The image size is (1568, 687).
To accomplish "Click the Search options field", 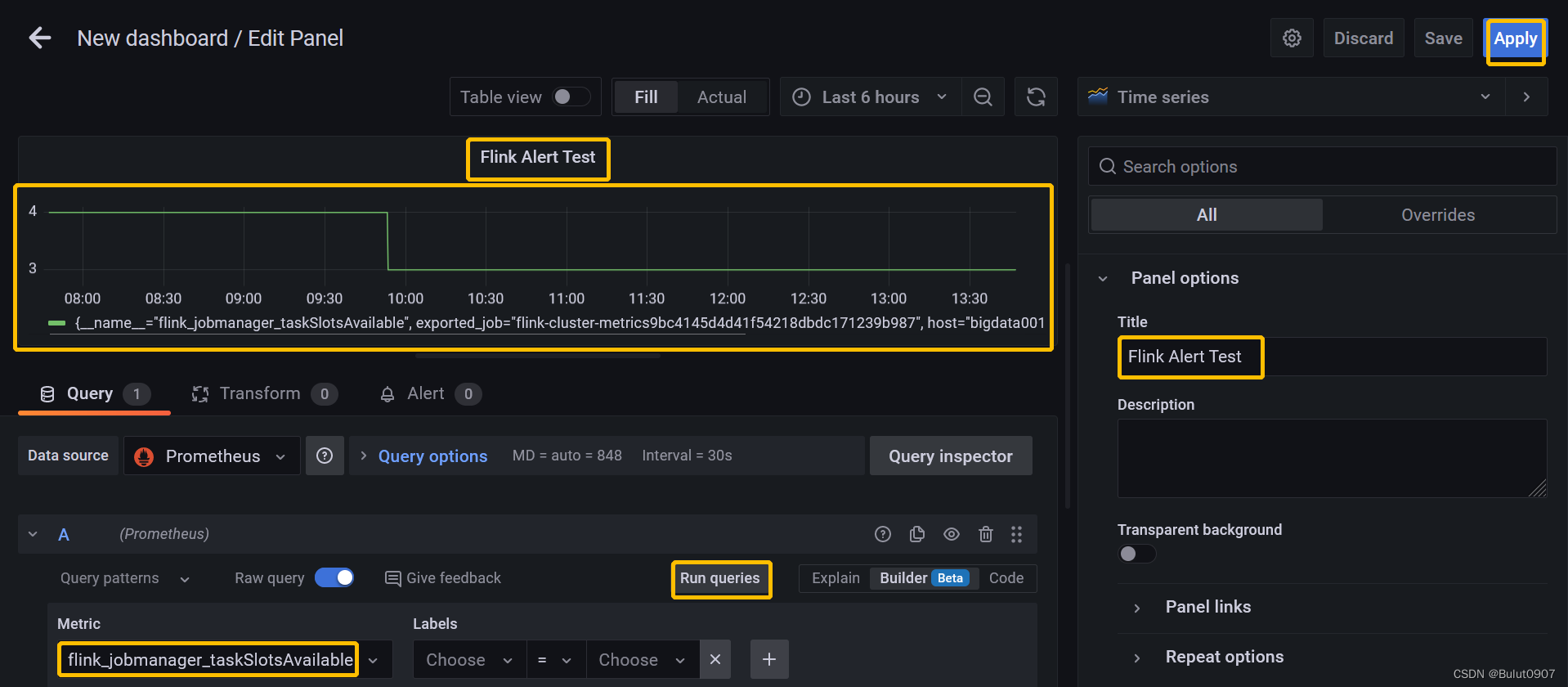I will [1322, 166].
